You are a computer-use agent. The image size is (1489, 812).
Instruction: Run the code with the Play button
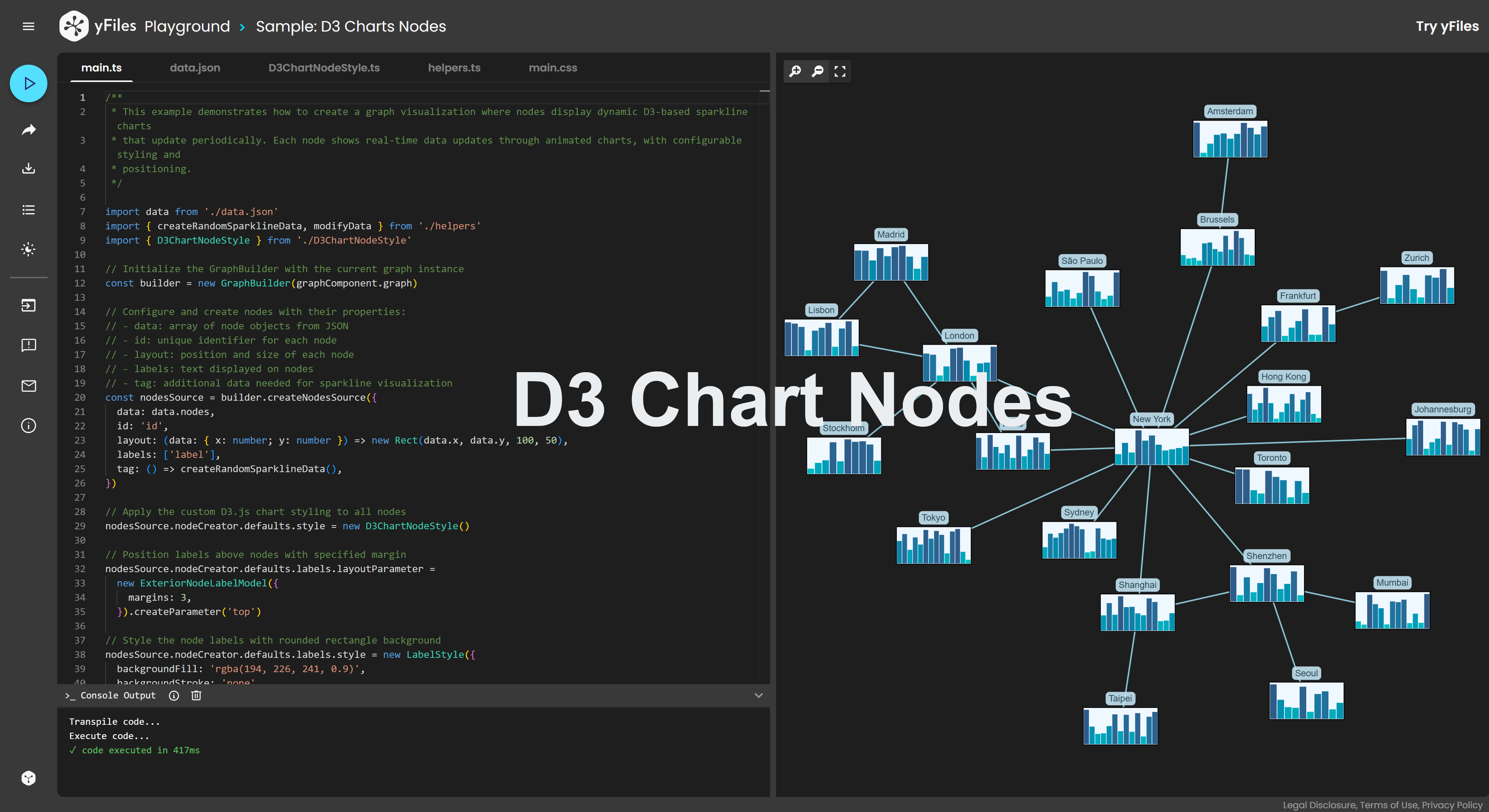click(28, 83)
